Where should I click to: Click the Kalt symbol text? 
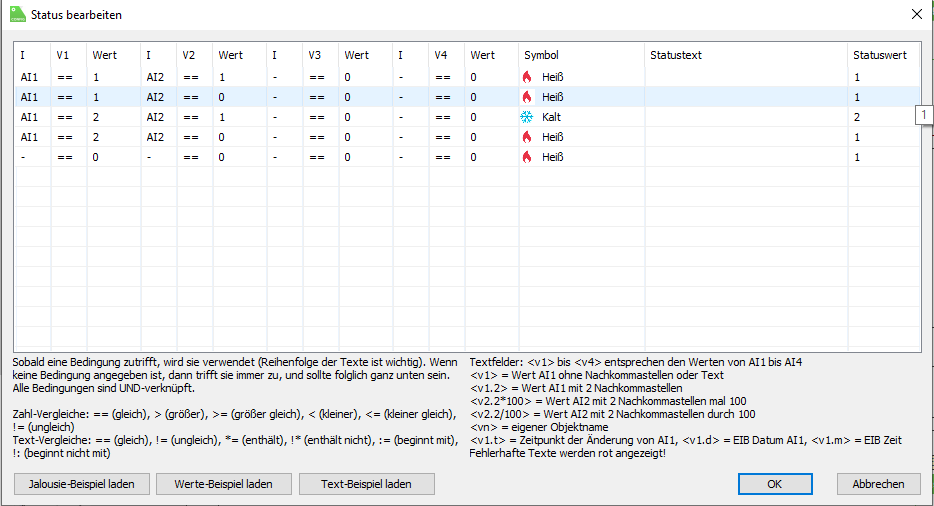coord(551,117)
